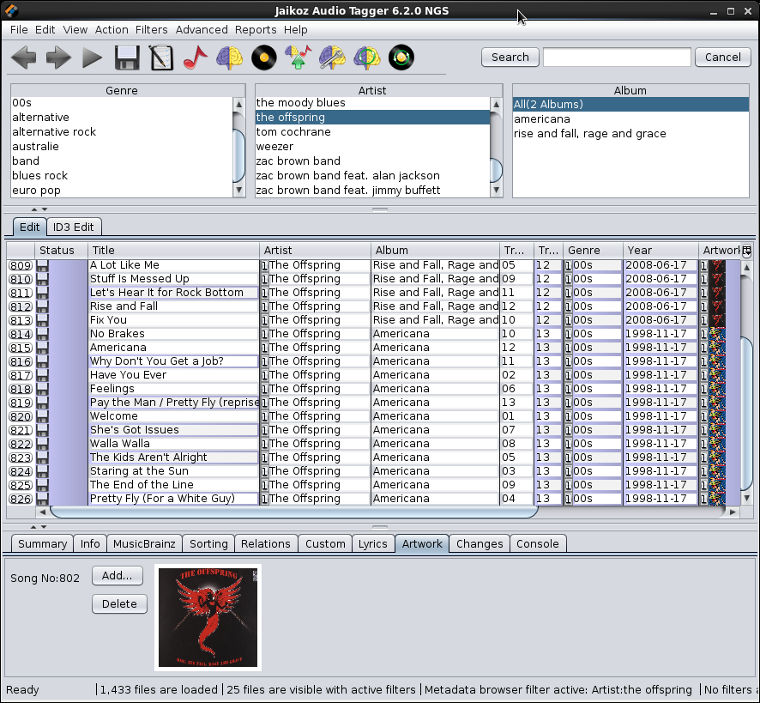Click the back arrow toolbar icon
The height and width of the screenshot is (703, 760).
click(x=23, y=58)
